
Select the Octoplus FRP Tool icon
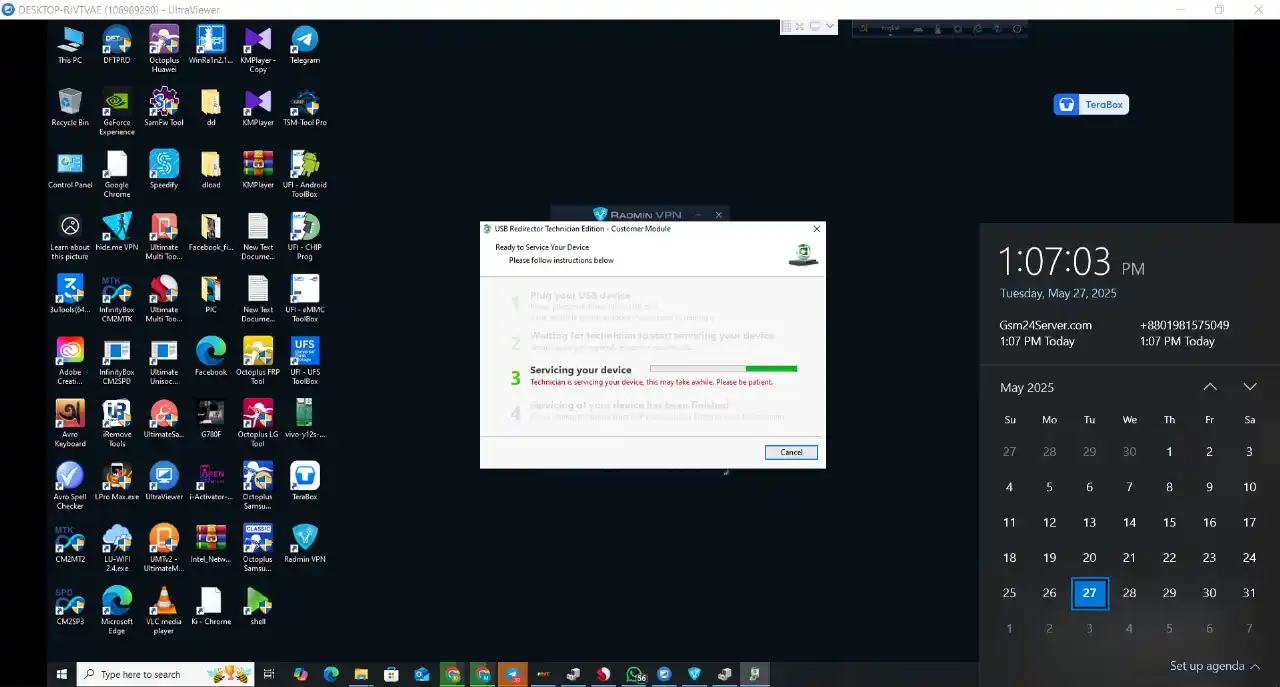click(258, 361)
